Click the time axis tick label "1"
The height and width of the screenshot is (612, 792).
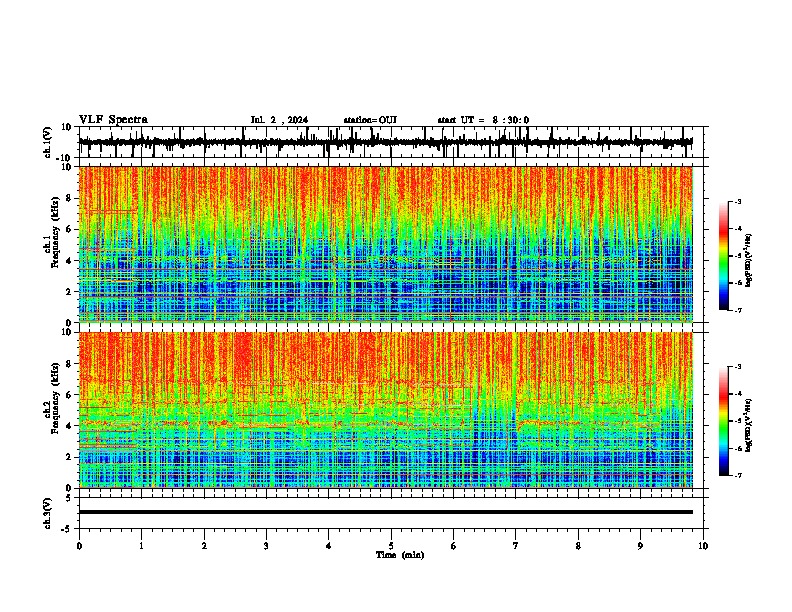[x=141, y=546]
